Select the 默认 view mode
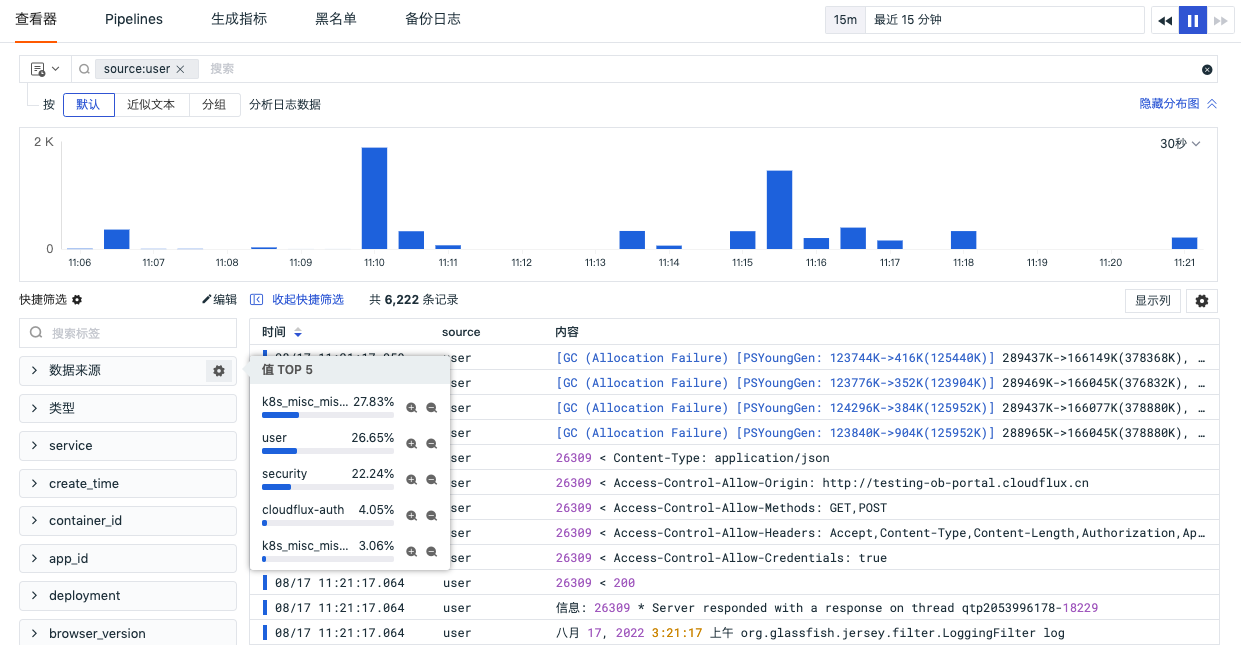 89,105
